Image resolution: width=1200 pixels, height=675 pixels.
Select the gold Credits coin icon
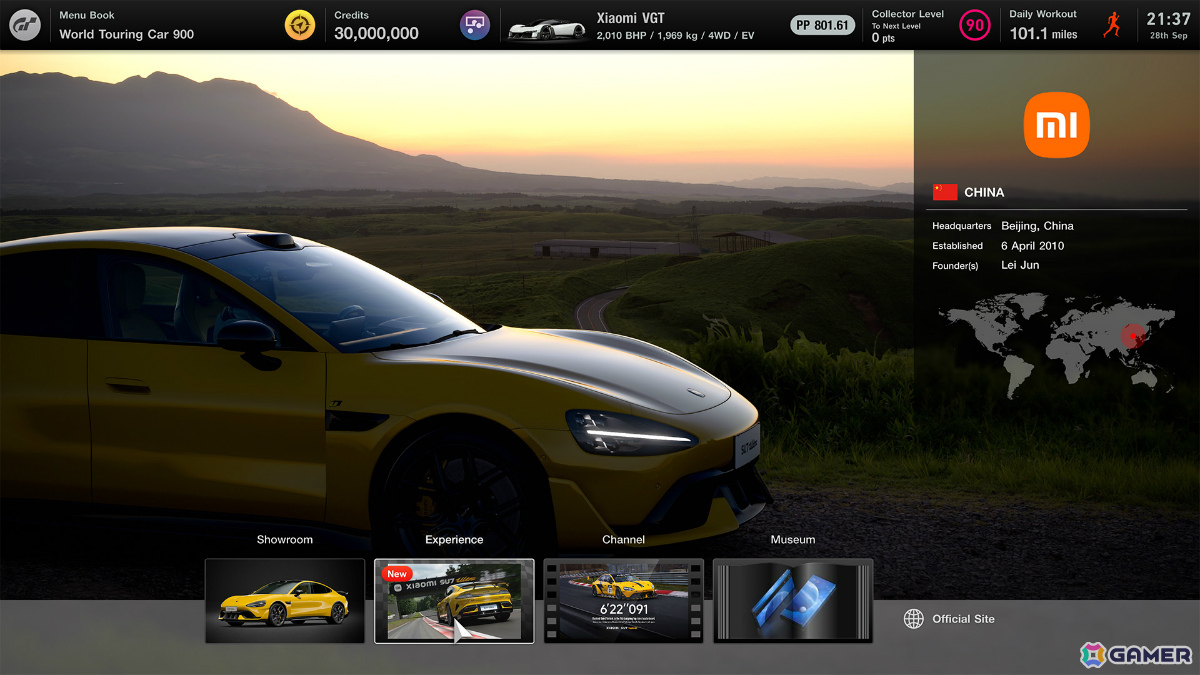tap(300, 25)
